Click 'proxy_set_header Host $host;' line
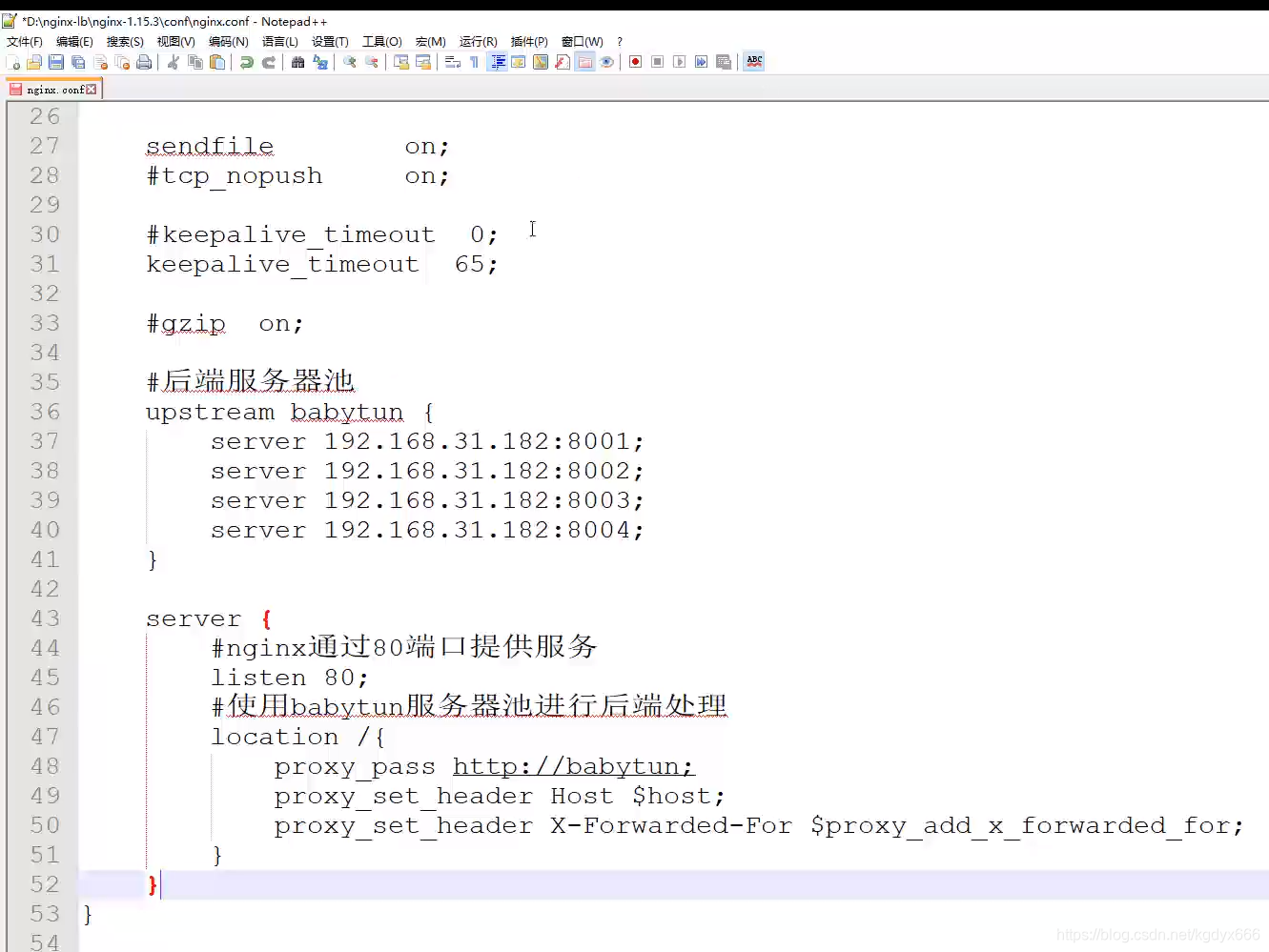 (500, 796)
